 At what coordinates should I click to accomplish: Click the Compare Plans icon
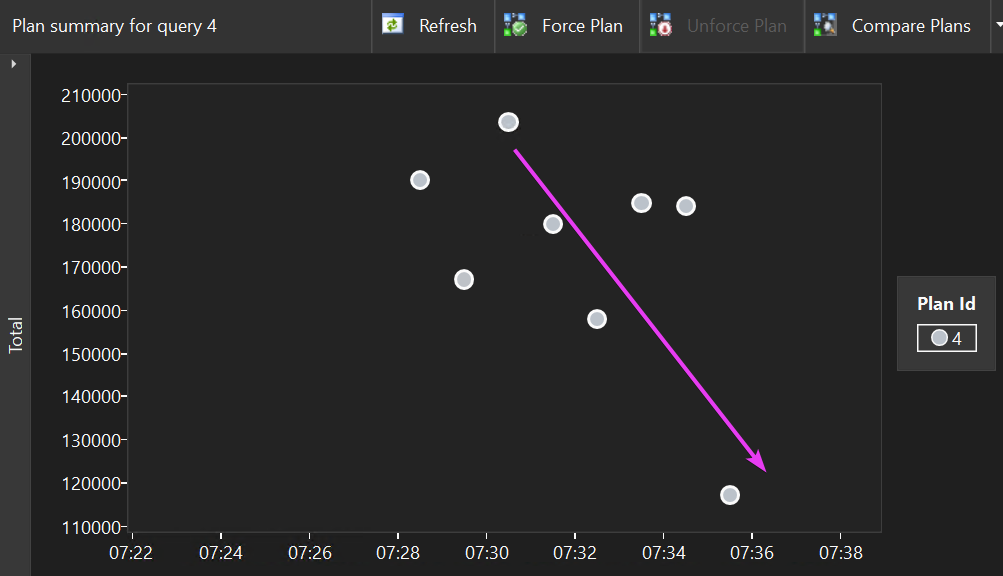point(825,25)
